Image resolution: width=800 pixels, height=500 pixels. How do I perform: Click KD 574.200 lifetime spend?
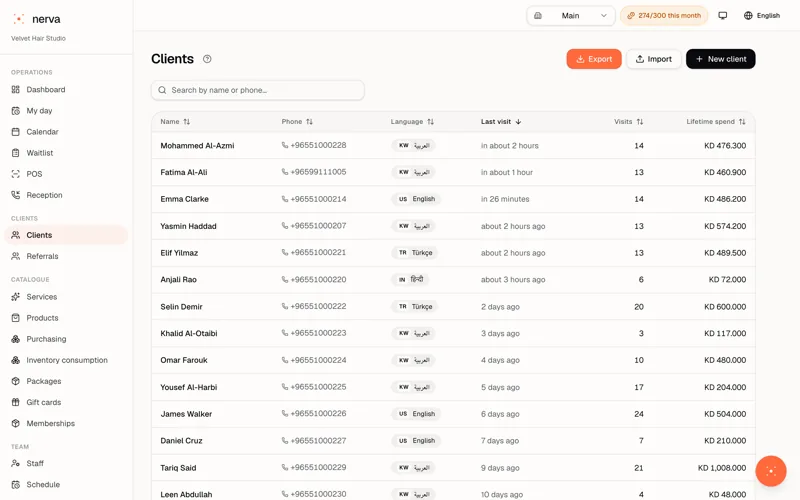point(725,226)
